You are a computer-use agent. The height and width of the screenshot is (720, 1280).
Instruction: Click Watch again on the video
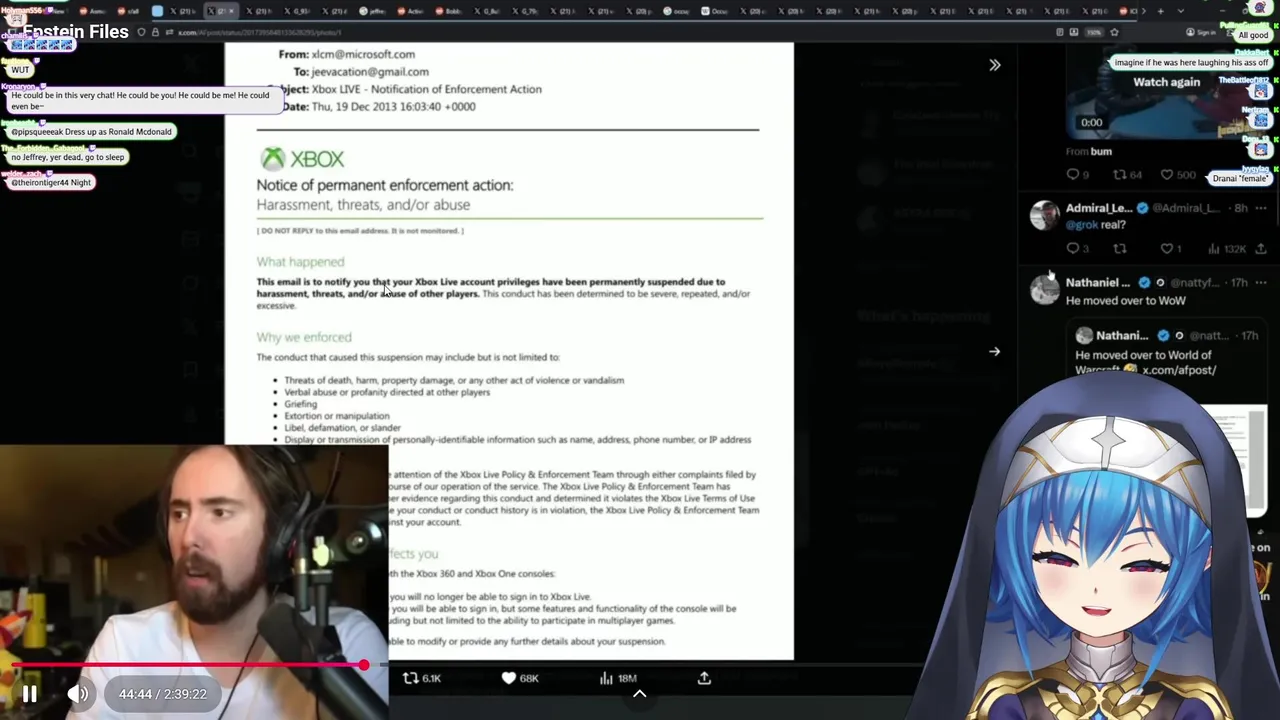coord(1166,82)
